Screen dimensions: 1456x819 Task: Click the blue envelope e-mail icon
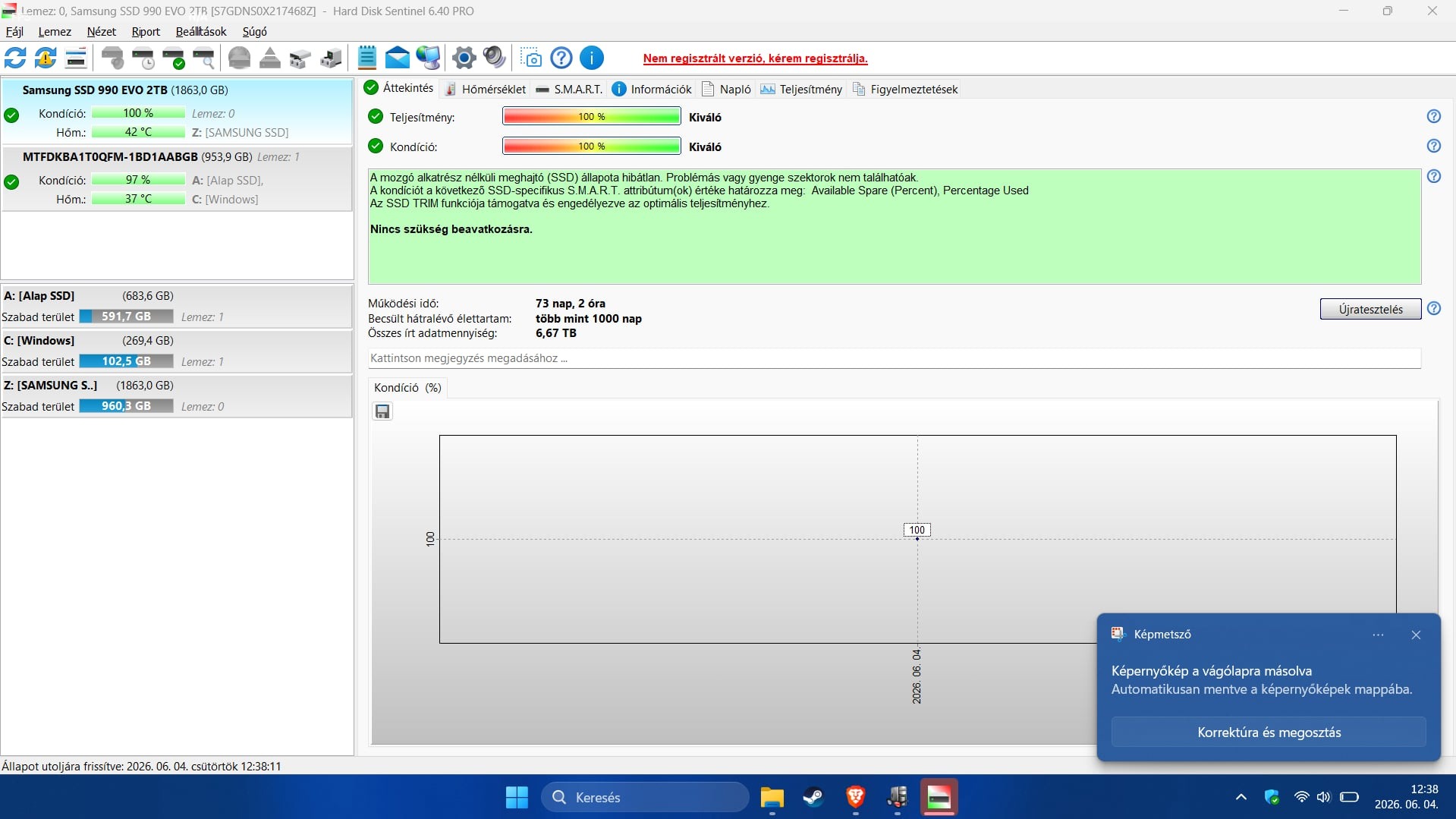pyautogui.click(x=398, y=58)
